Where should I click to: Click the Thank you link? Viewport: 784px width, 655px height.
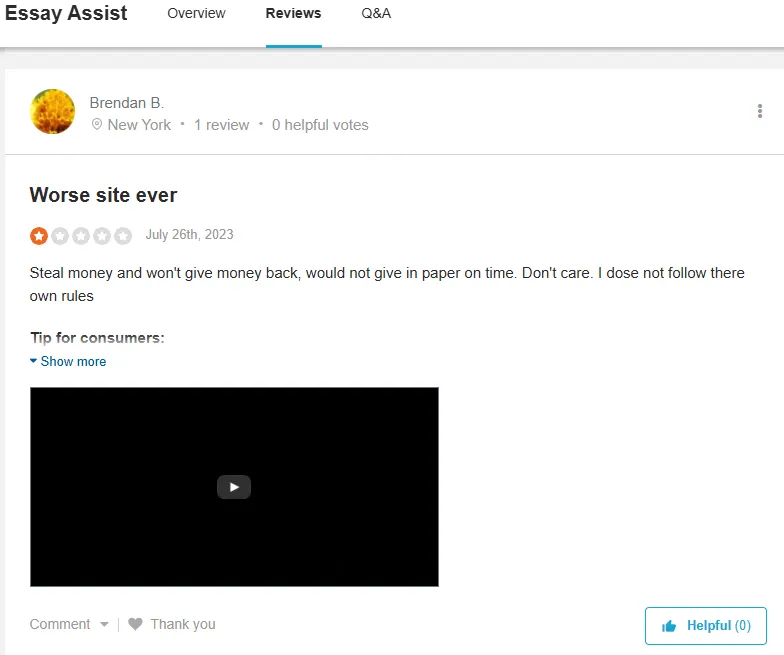pyautogui.click(x=183, y=624)
